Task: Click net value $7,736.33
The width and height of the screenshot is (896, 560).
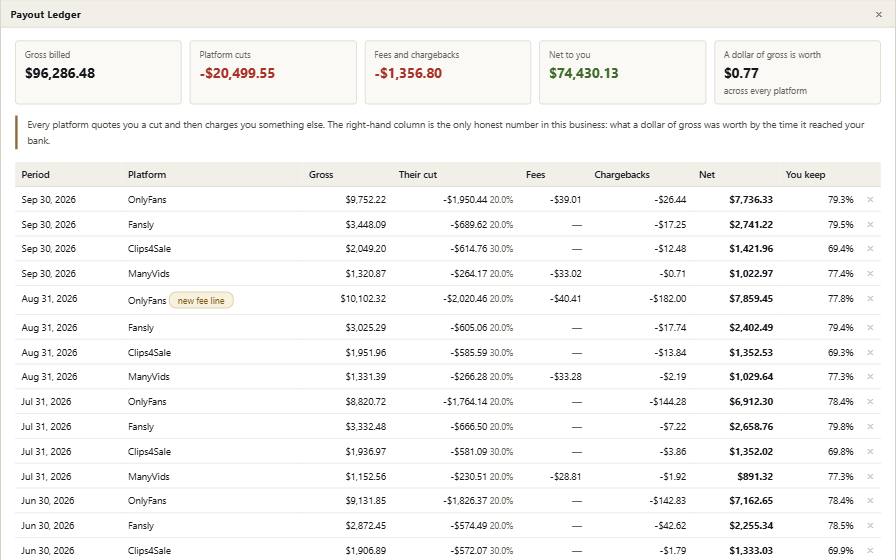Action: click(751, 199)
